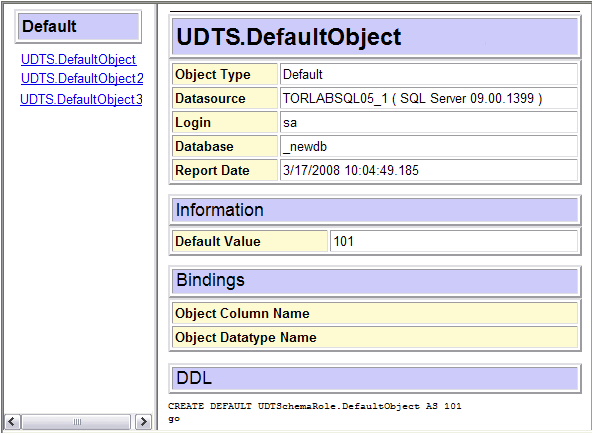The height and width of the screenshot is (435, 596).
Task: Click the Bindings section header
Action: point(375,281)
